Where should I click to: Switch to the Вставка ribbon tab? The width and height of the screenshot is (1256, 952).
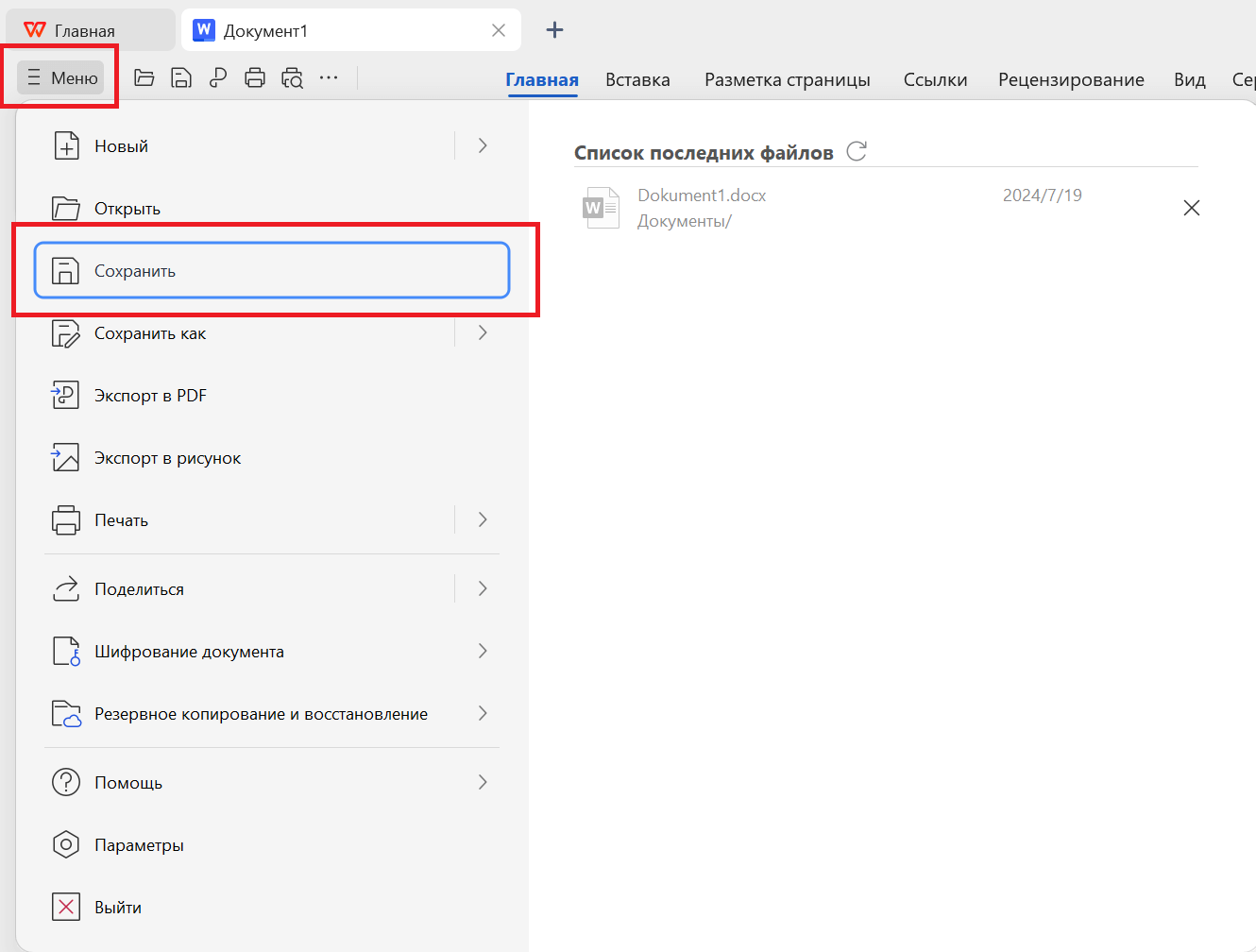pyautogui.click(x=636, y=80)
